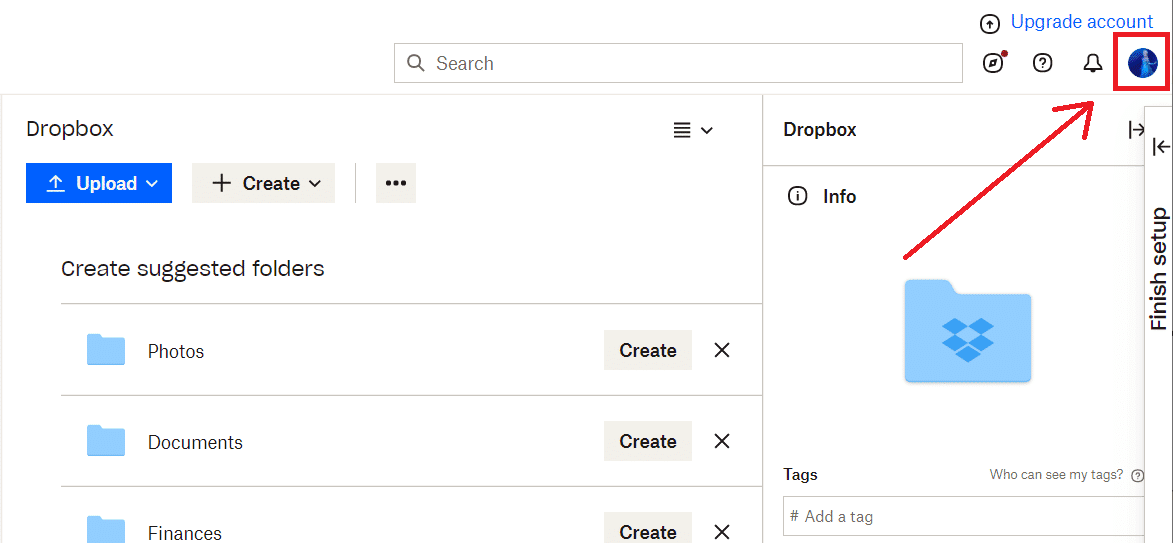Click the Dropbox breadcrumb title
This screenshot has height=543, width=1173.
[x=70, y=129]
